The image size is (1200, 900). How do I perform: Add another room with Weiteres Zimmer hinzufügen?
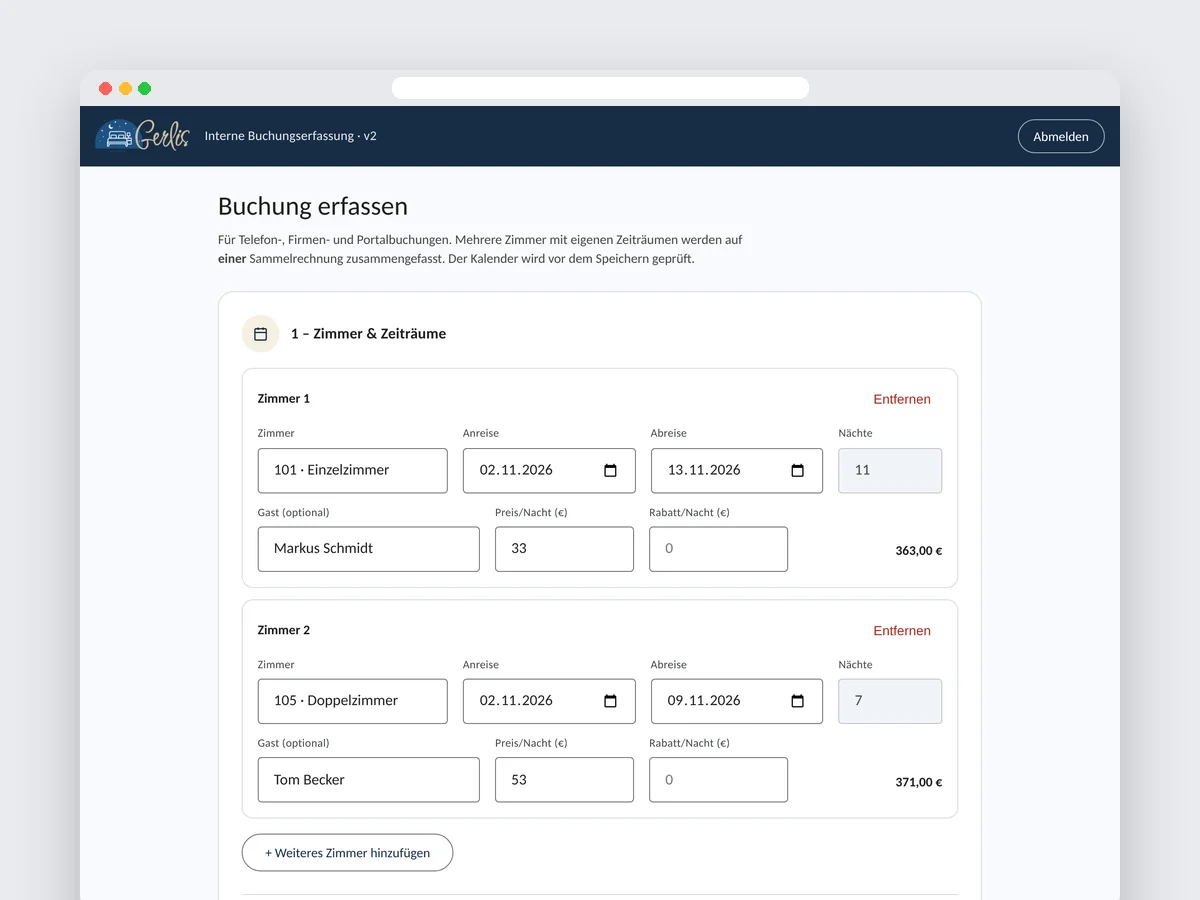[347, 853]
